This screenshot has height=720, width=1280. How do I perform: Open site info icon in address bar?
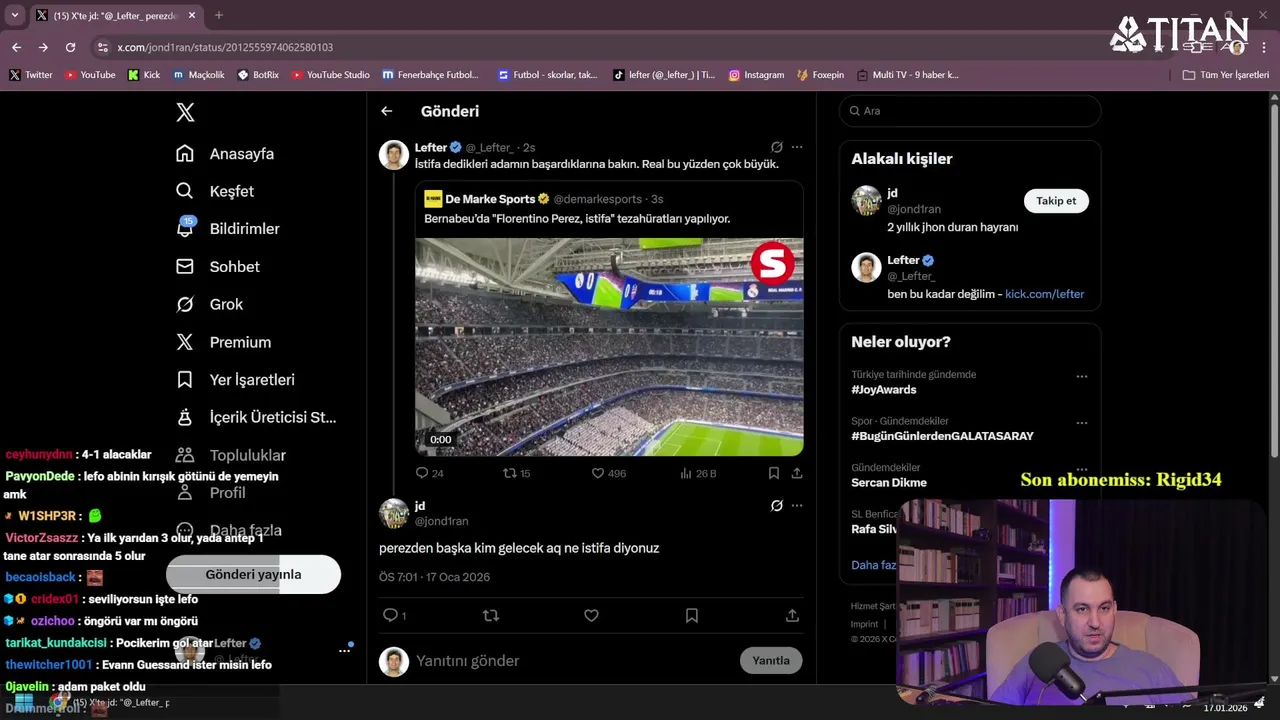[x=102, y=47]
